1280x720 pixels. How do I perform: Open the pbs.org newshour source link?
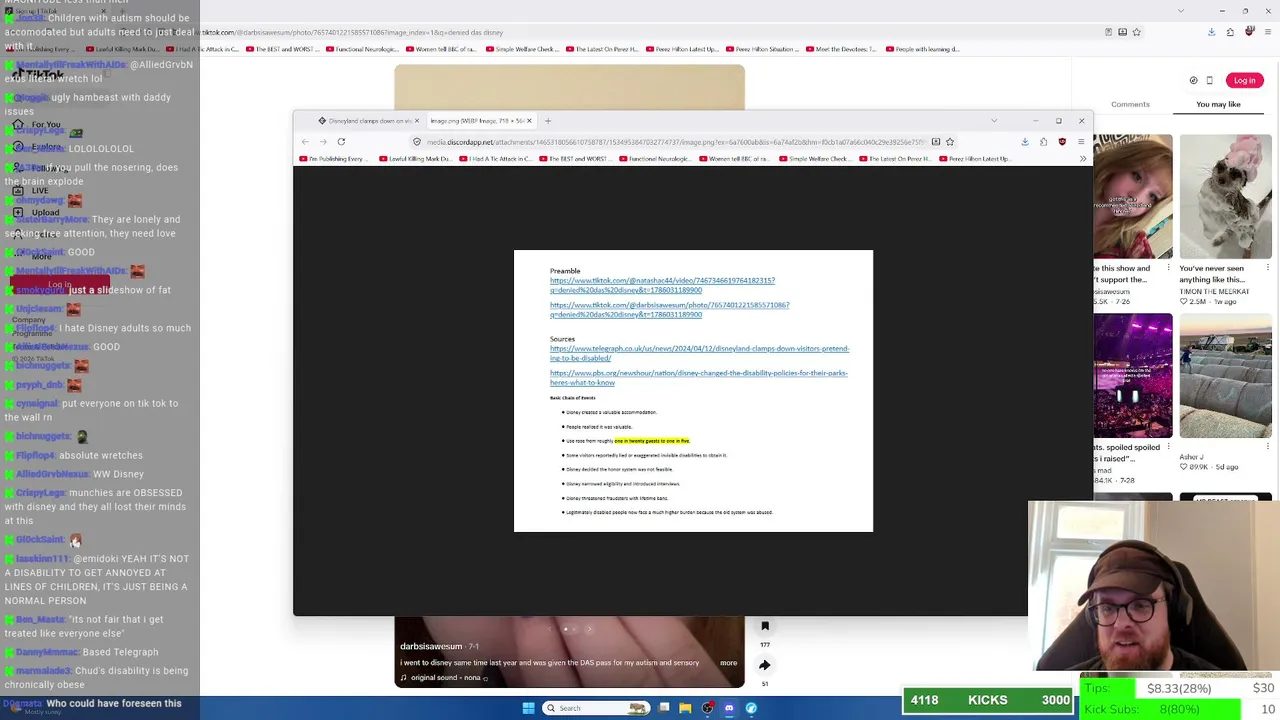(698, 378)
